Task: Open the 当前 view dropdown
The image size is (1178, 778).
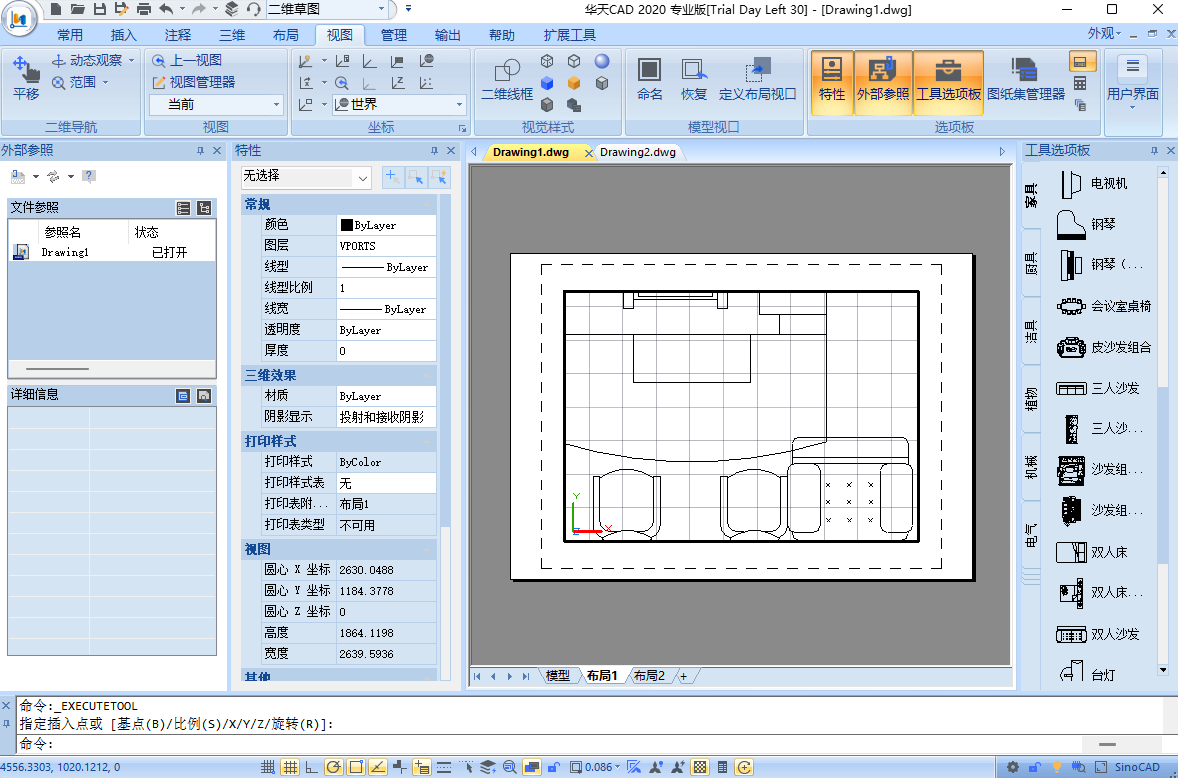Action: point(216,104)
